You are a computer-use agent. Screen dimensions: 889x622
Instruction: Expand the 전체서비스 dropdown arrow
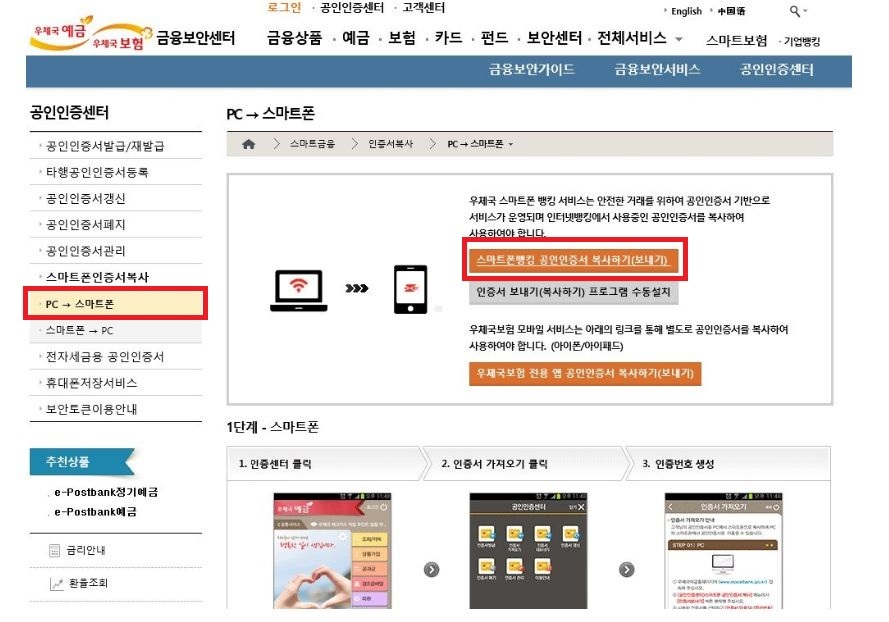click(x=679, y=39)
